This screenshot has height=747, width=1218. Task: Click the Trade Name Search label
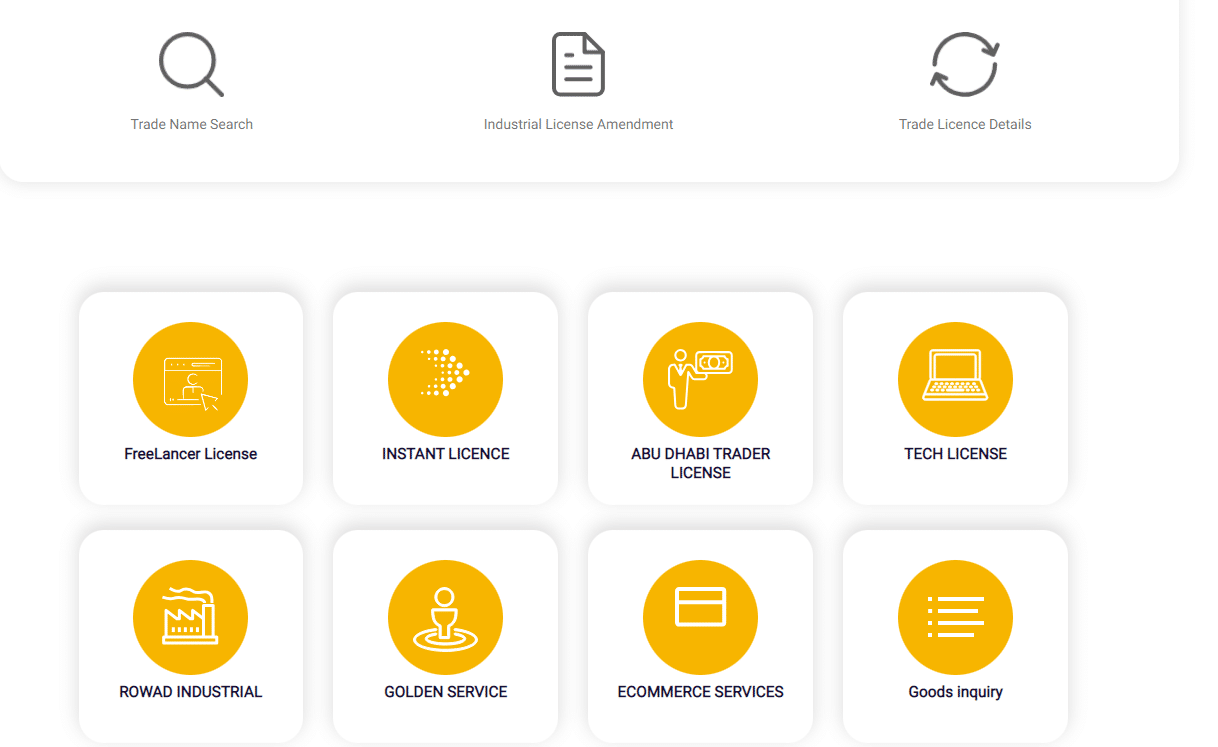coord(191,124)
